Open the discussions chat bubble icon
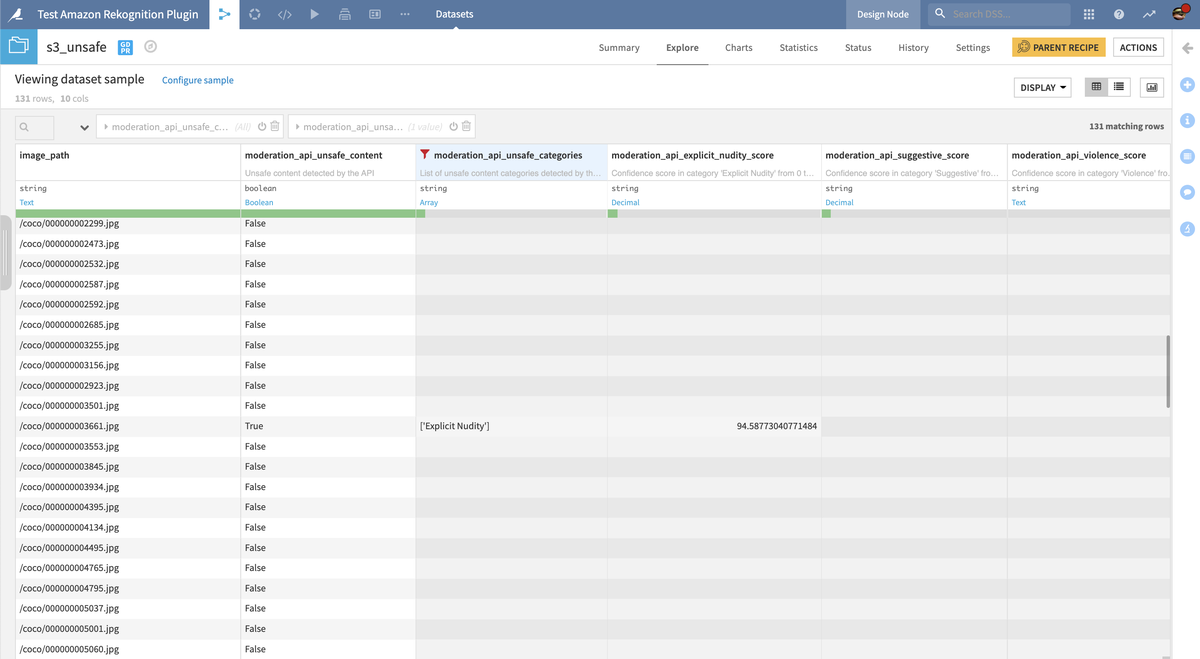The image size is (1200, 659). [1188, 192]
